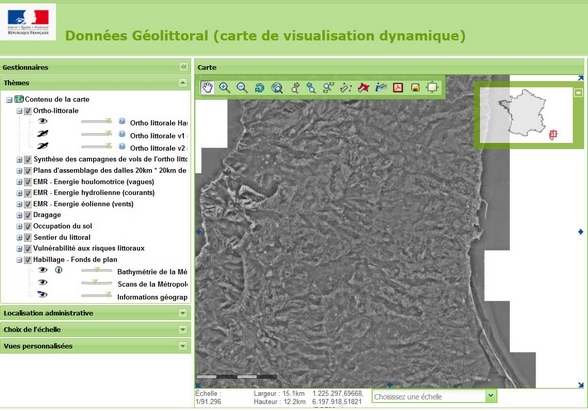Uncheck Sentier du littoral checkbox
Image resolution: width=588 pixels, height=411 pixels.
(x=28, y=238)
